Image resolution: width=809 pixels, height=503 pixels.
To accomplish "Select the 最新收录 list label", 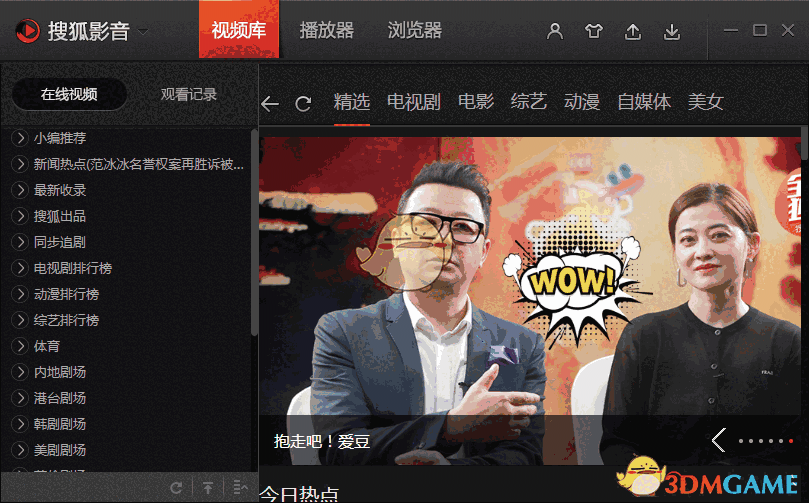I will point(60,190).
